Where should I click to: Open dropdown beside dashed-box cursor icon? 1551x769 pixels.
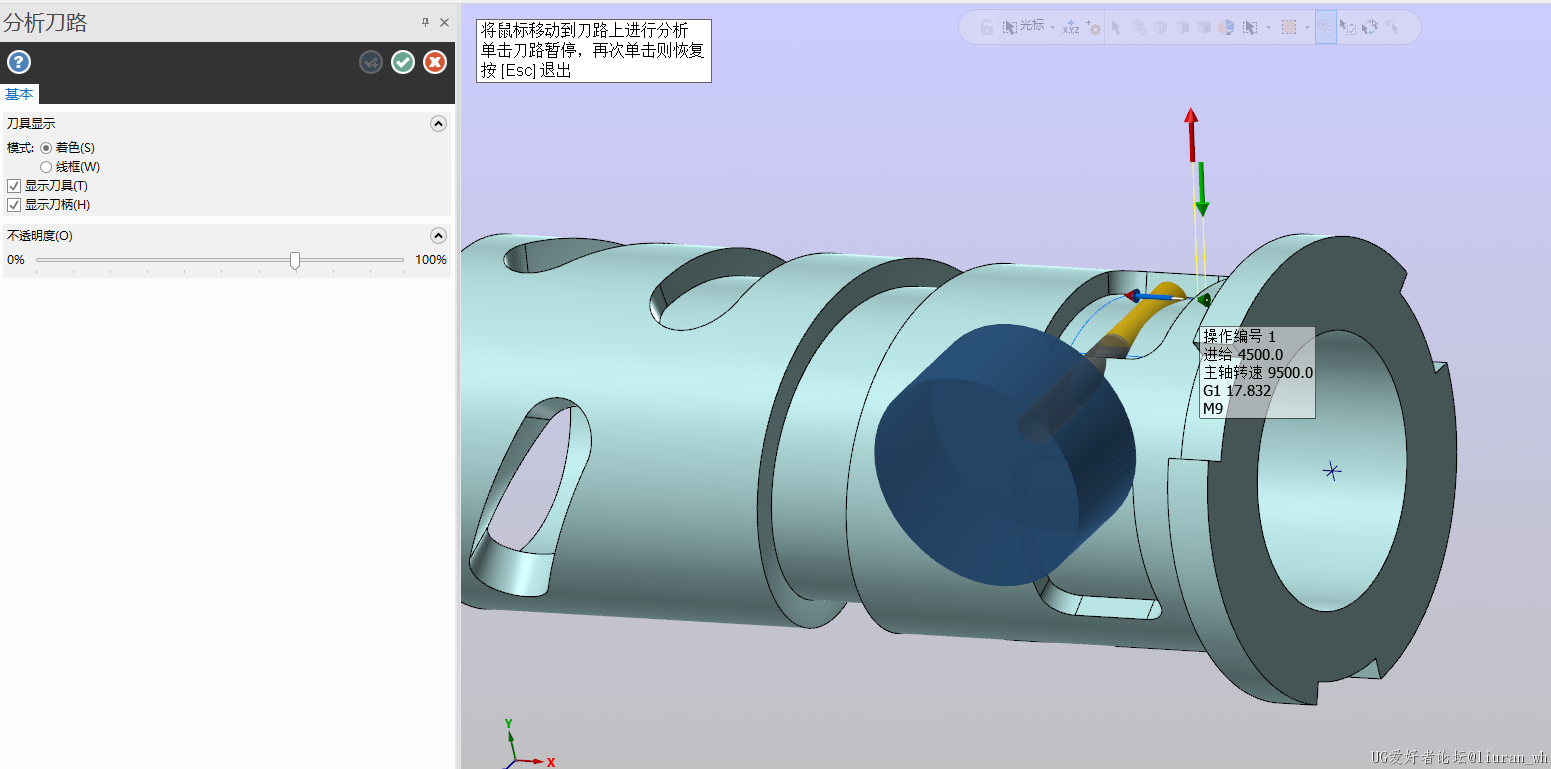(x=1268, y=27)
